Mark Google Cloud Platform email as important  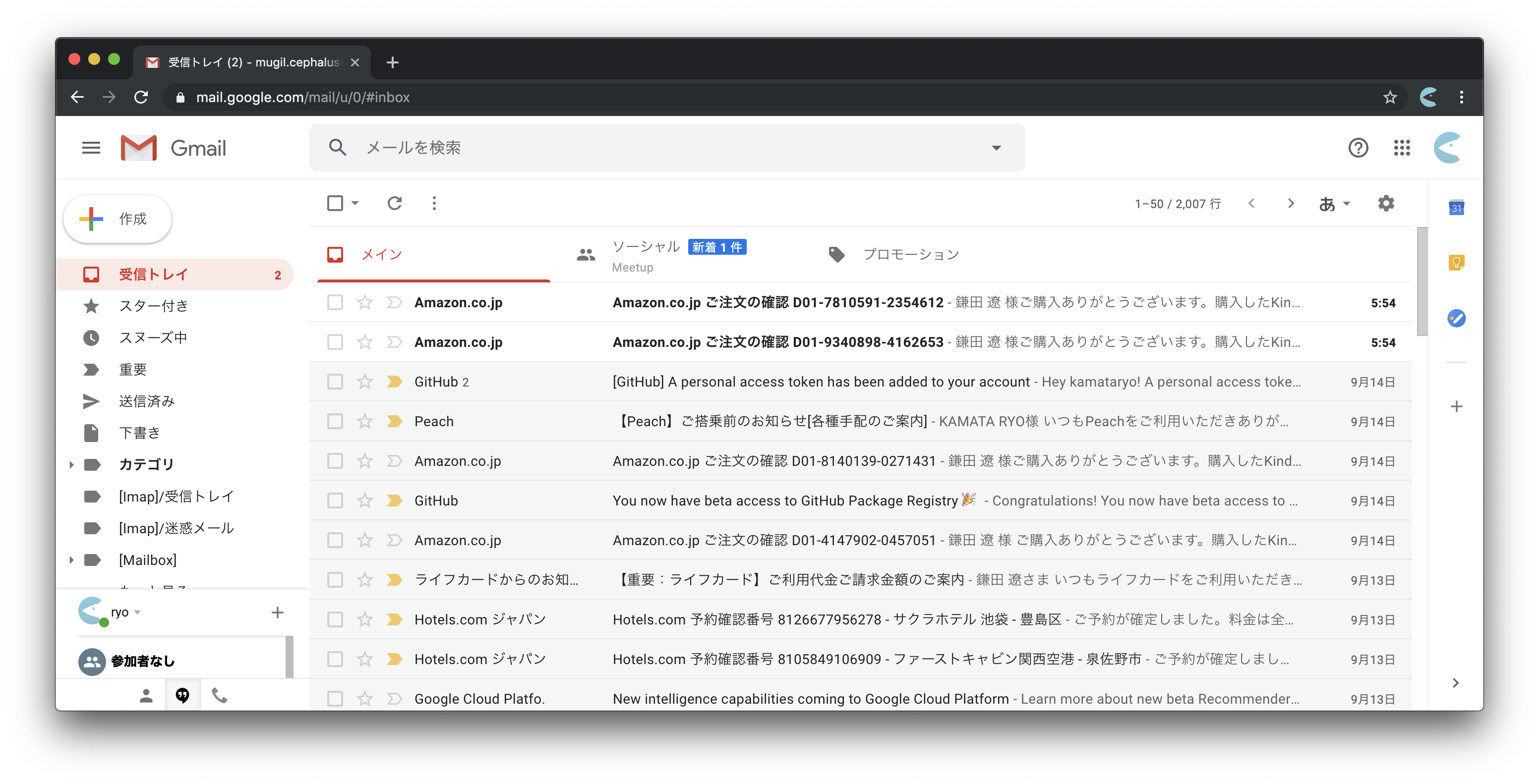tap(394, 699)
